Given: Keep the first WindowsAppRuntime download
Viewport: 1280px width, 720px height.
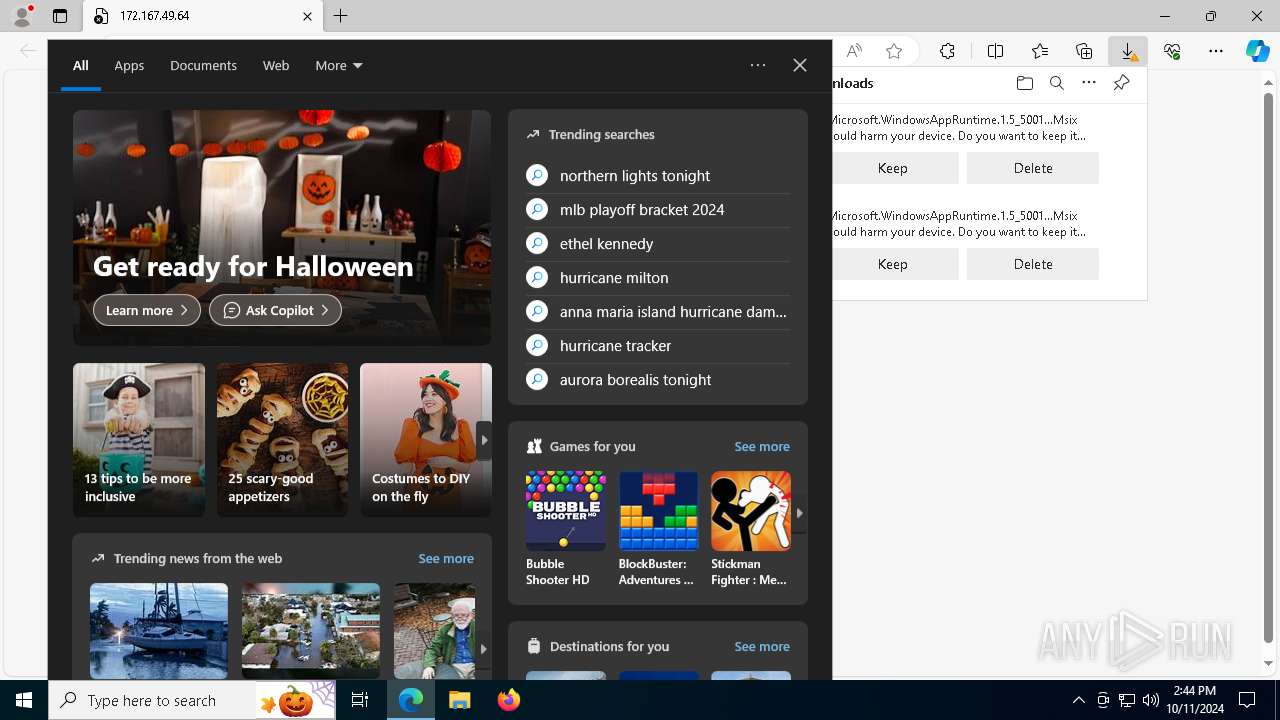Looking at the screenshot, I should pos(893,168).
